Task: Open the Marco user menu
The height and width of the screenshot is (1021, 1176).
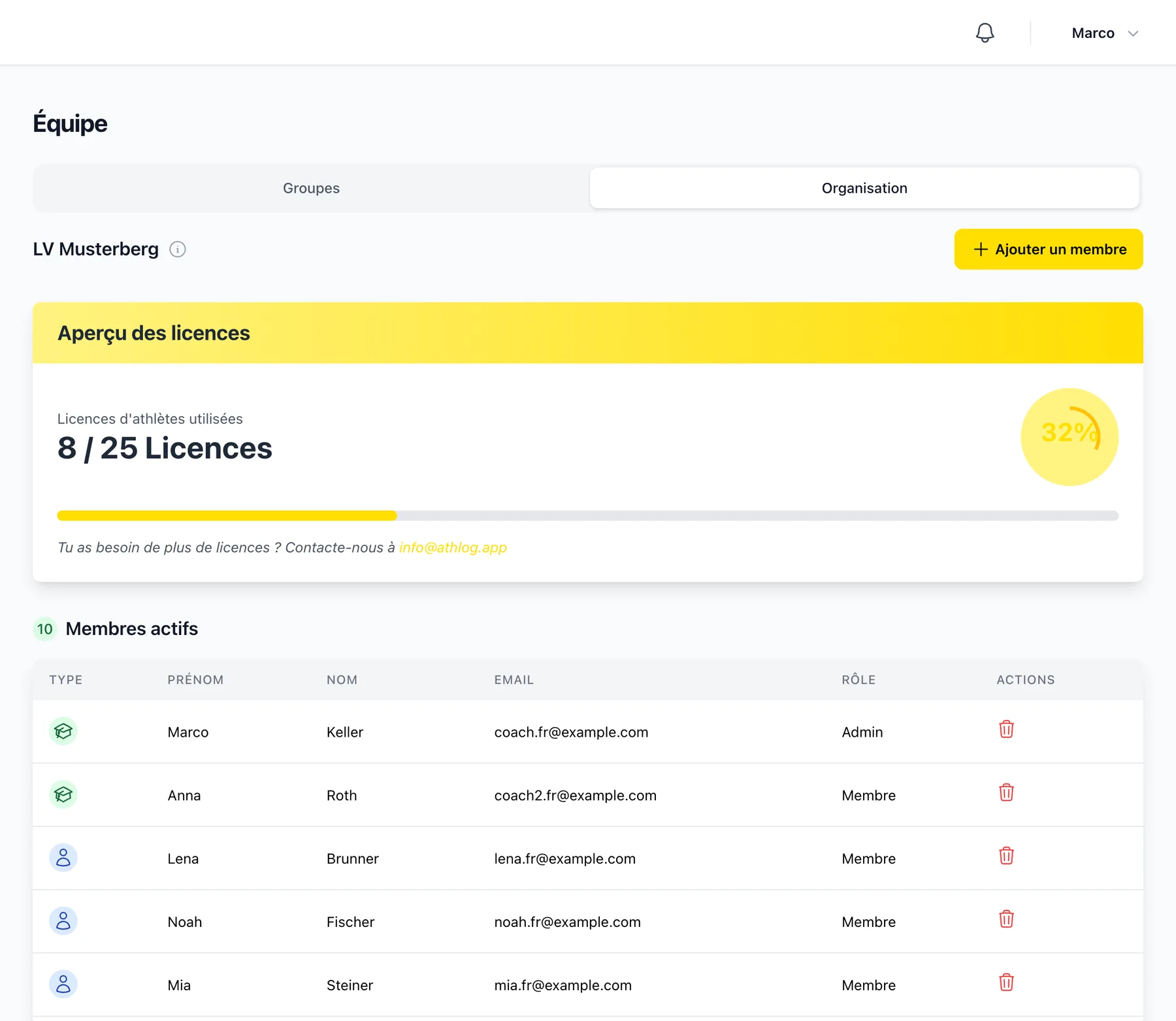Action: click(1105, 33)
